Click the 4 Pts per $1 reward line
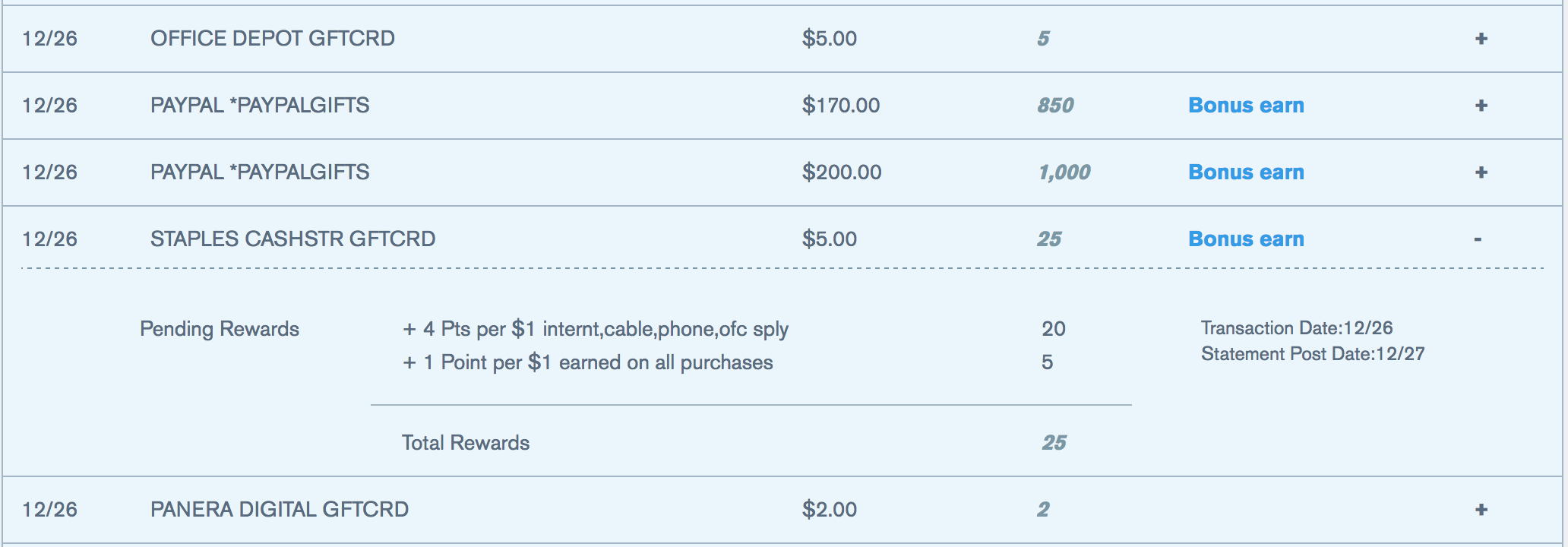1568x547 pixels. [x=595, y=329]
